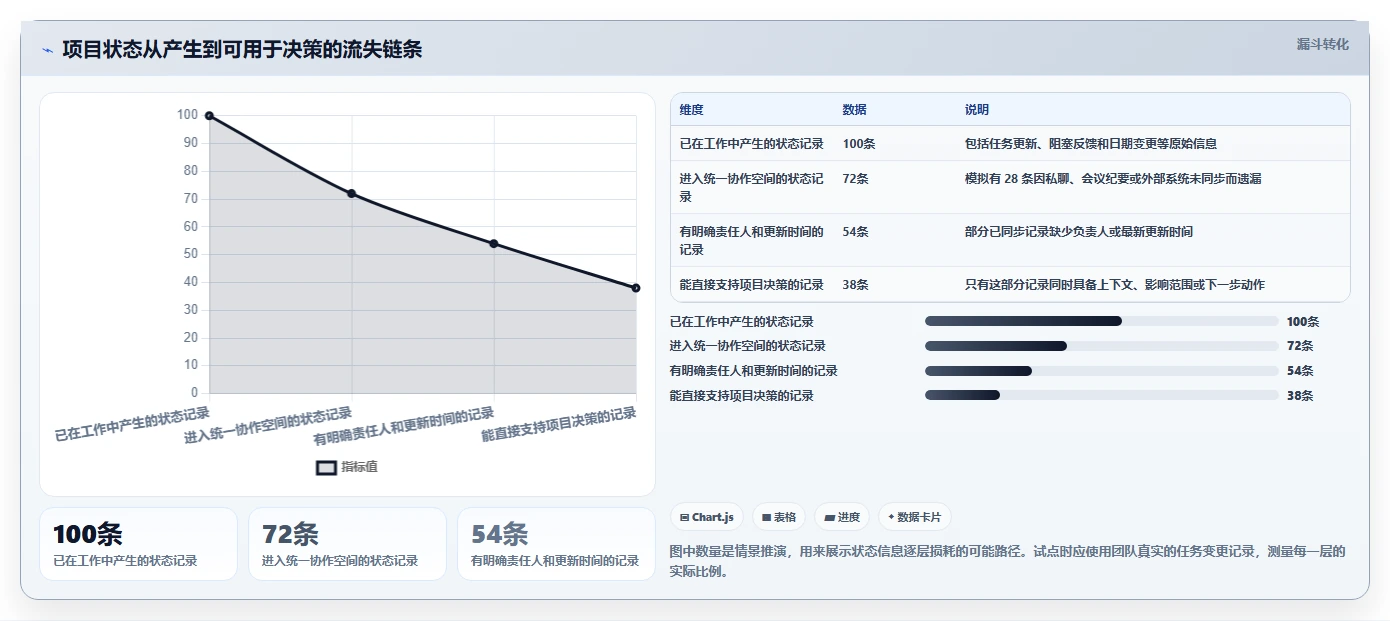This screenshot has width=1390, height=621.
Task: Click the 能直接支持项目决策的记录 progress bar
Action: point(1101,395)
